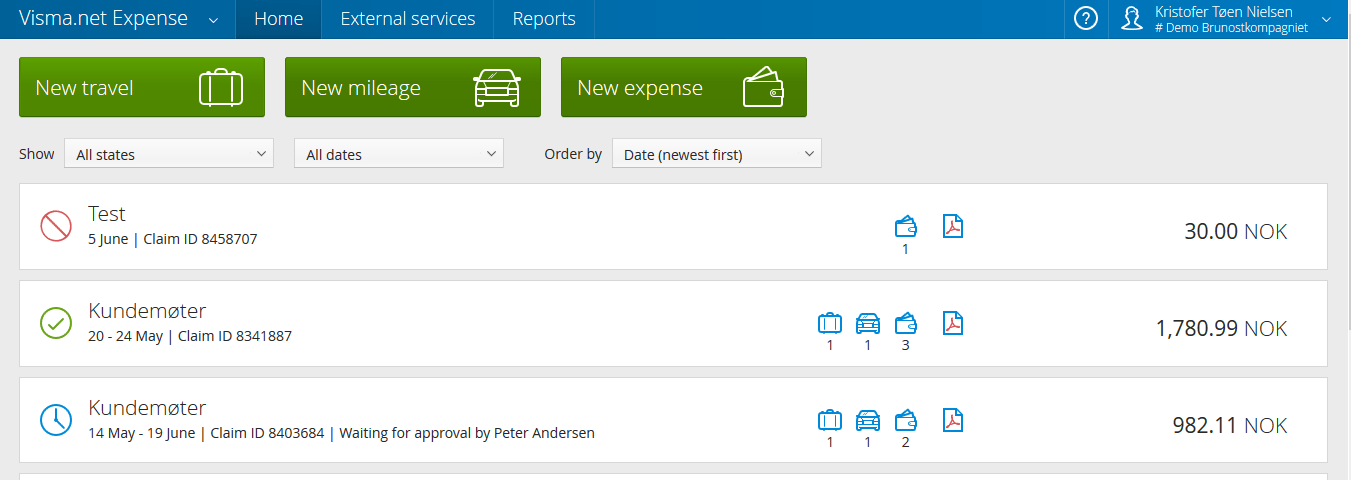Open the All states filter dropdown
1351x480 pixels.
tap(168, 154)
